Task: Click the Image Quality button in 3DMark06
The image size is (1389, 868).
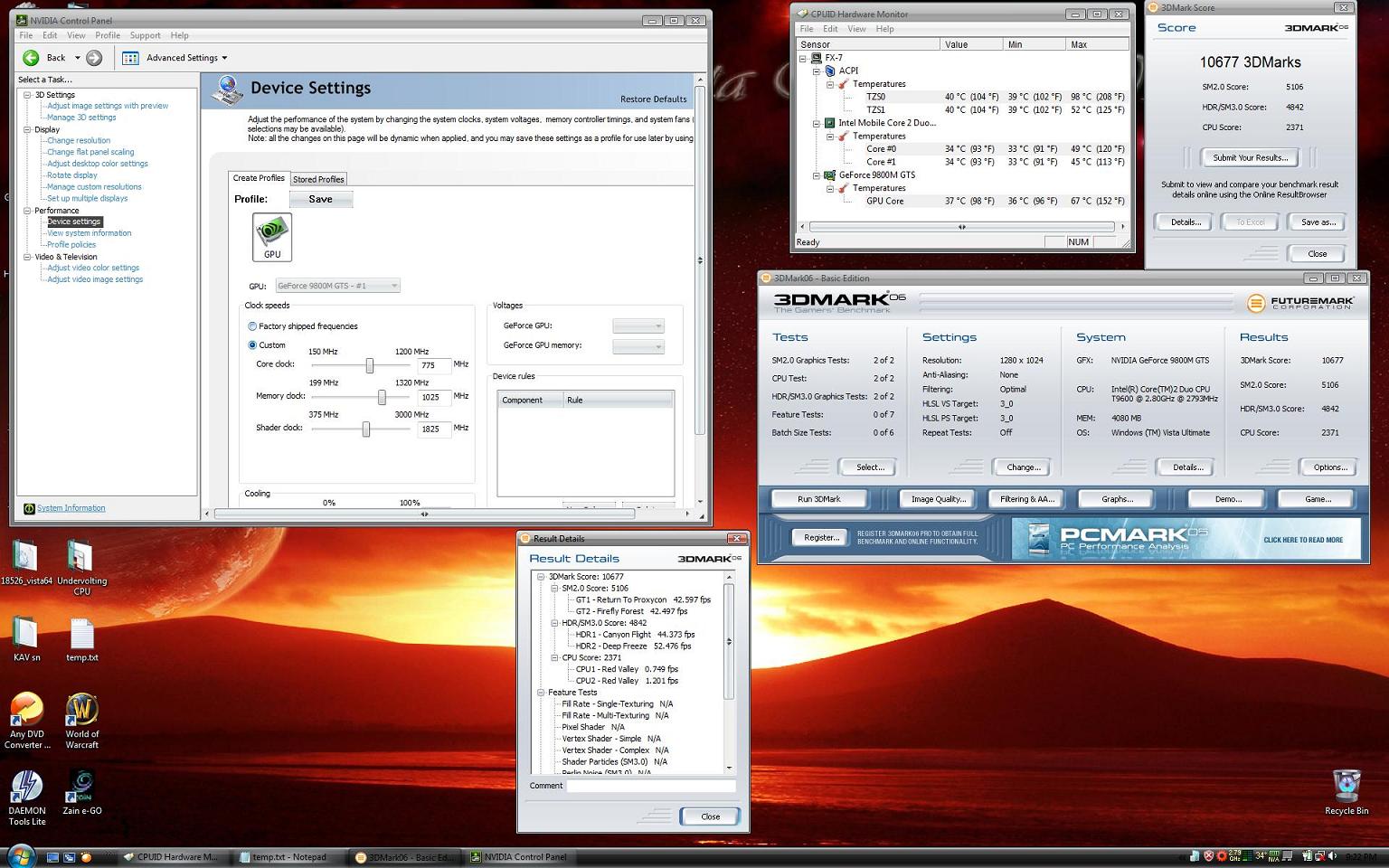Action: 938,499
